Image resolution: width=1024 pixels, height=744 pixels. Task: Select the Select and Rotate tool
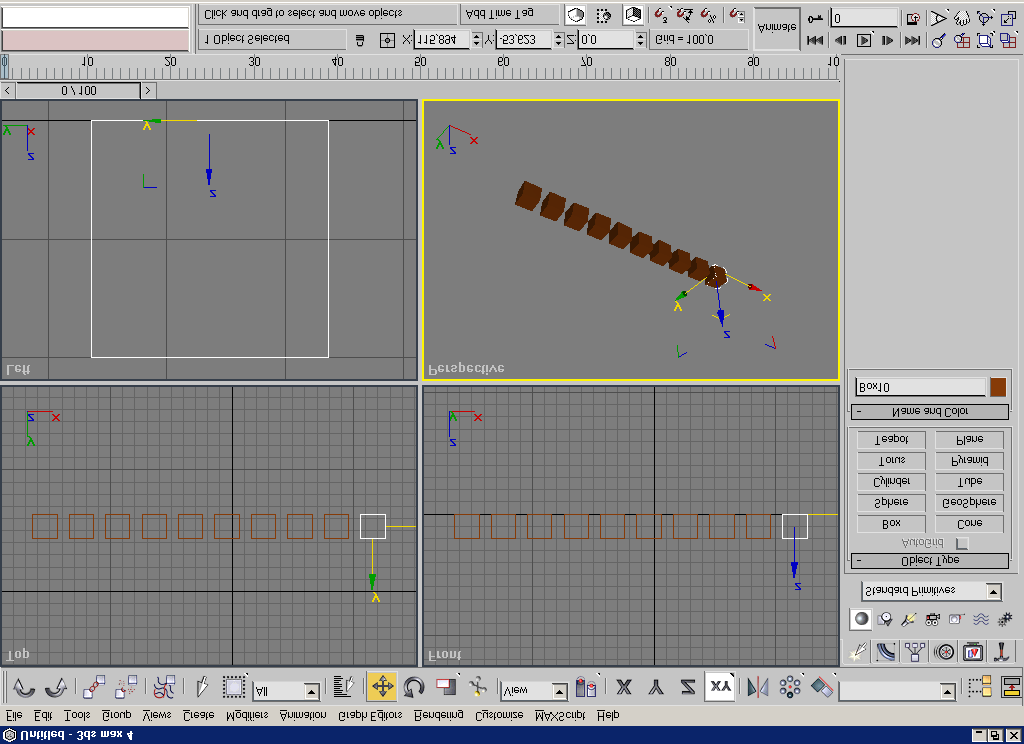[x=414, y=687]
